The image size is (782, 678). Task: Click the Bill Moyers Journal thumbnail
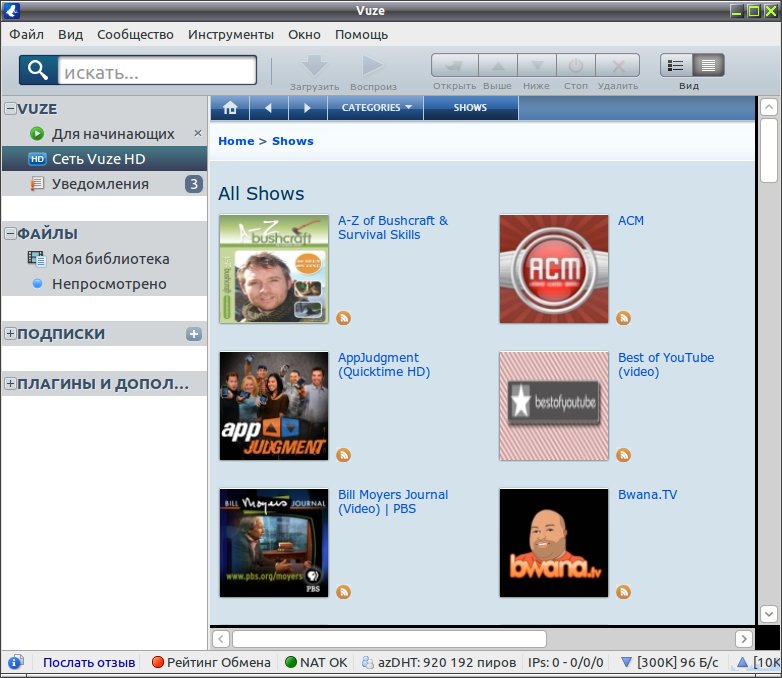(274, 543)
